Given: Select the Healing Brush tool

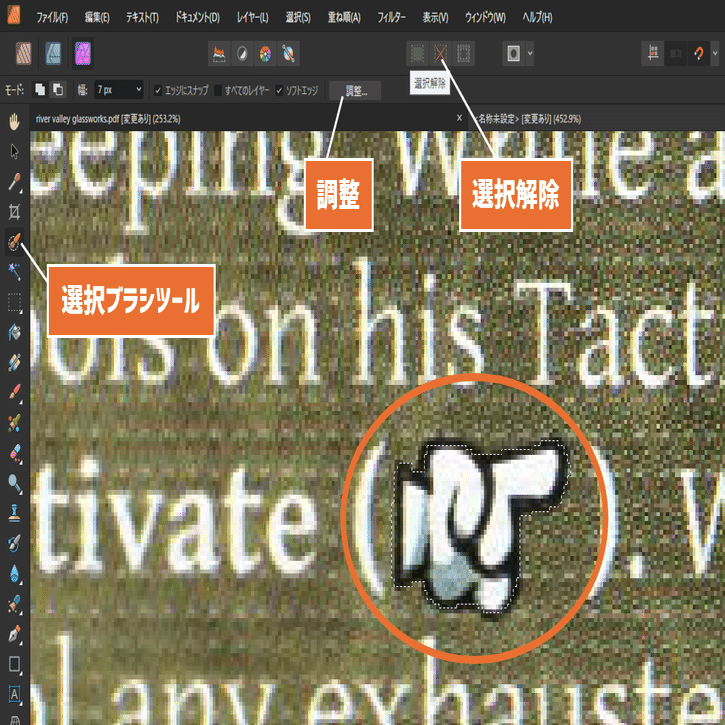Looking at the screenshot, I should (14, 604).
